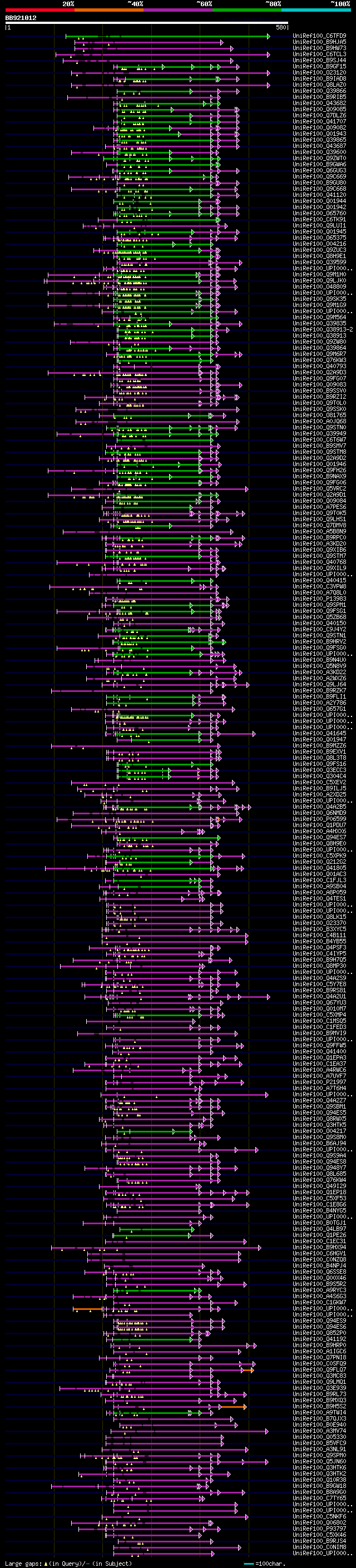Open hit UniRef100_Q9C669

point(319,176)
